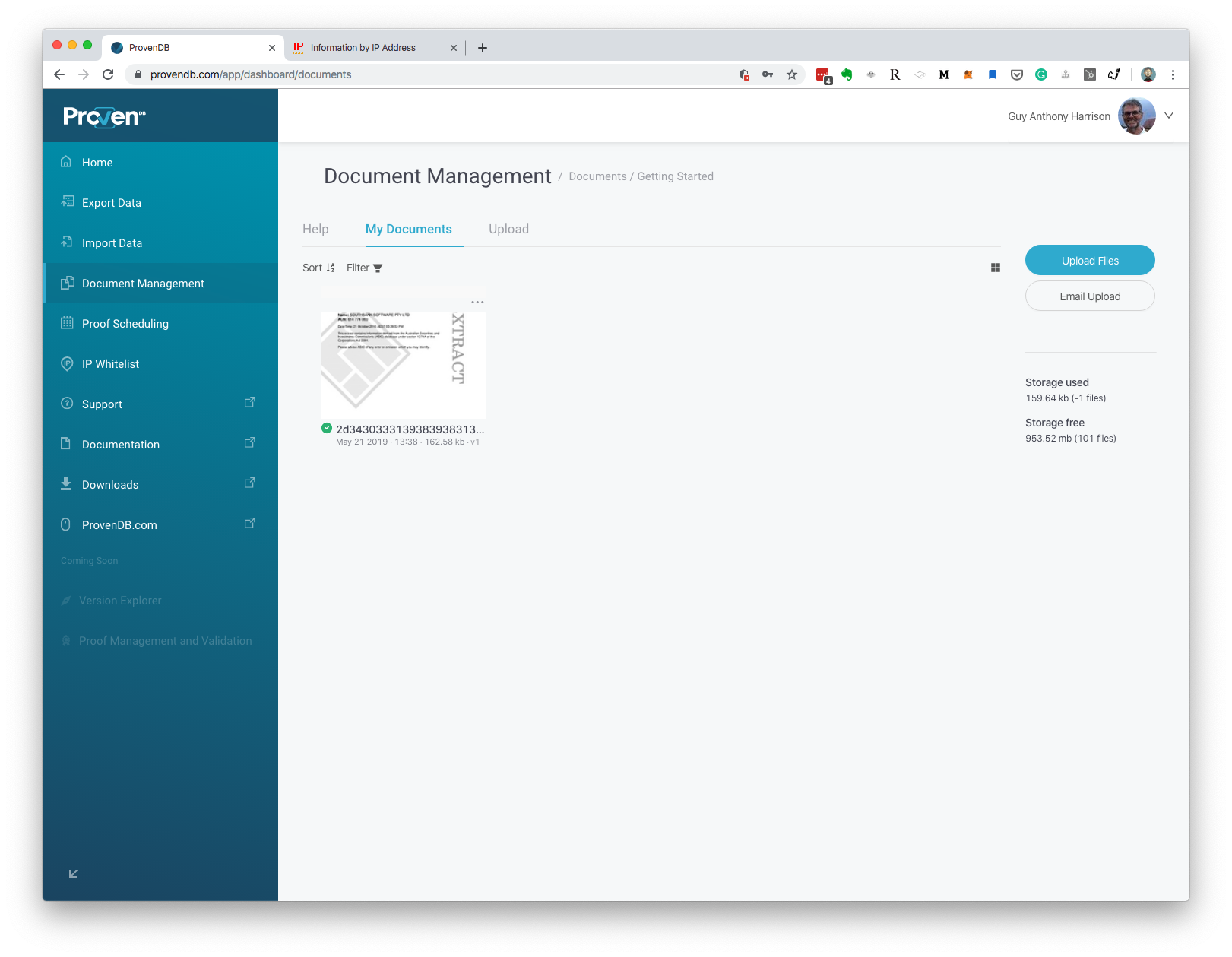Click the green verified checkmark icon

click(327, 428)
